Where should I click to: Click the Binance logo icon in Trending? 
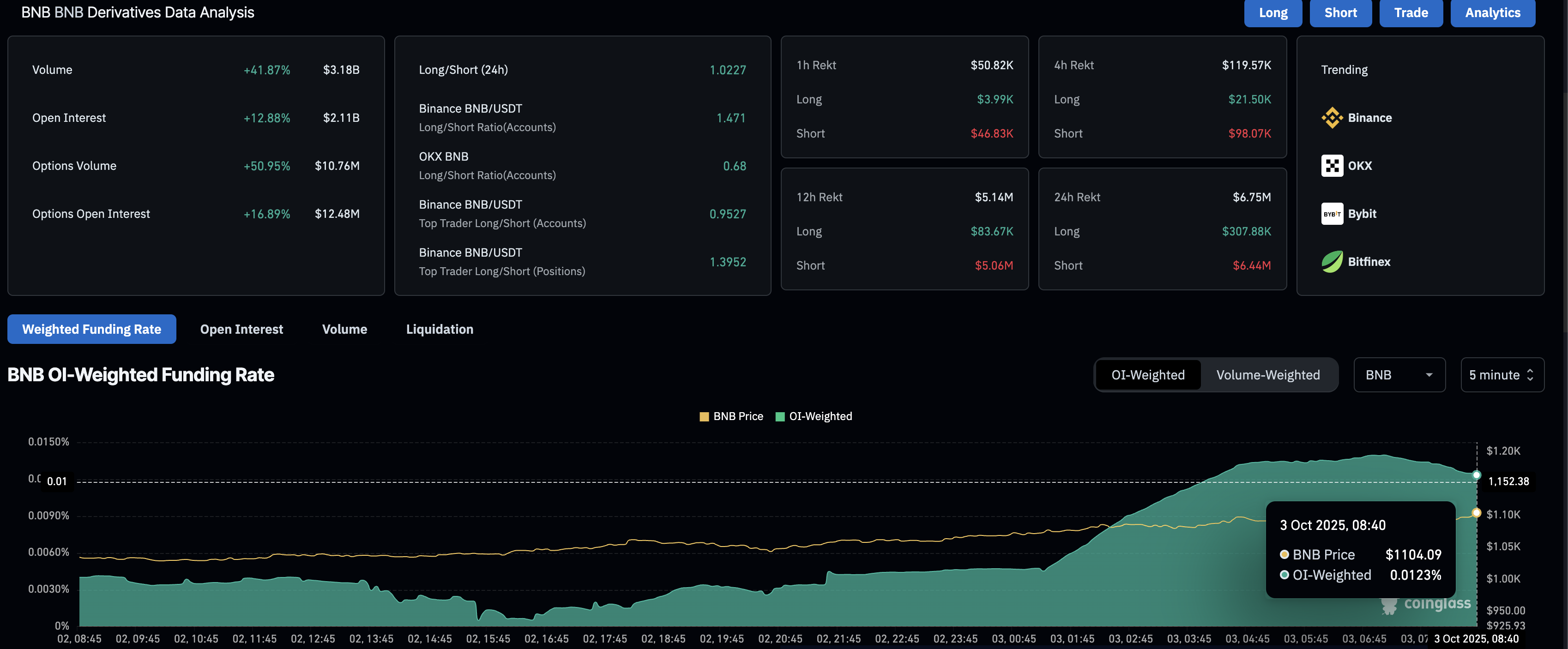coord(1332,117)
